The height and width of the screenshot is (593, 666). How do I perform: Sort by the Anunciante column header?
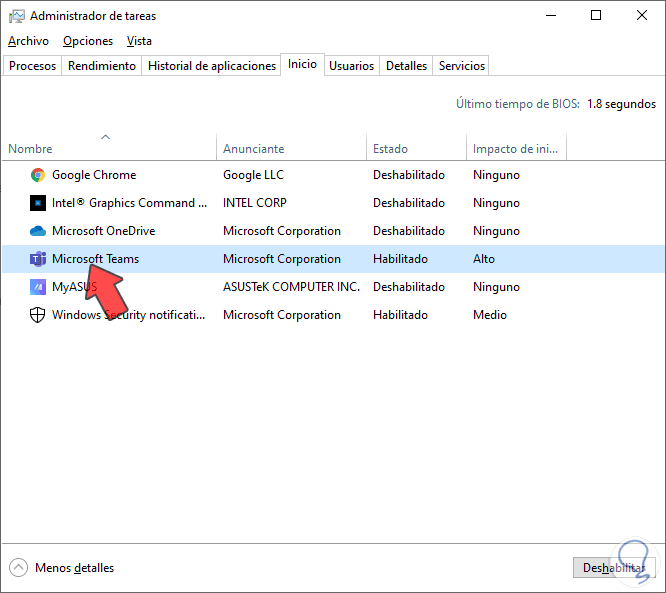(291, 149)
